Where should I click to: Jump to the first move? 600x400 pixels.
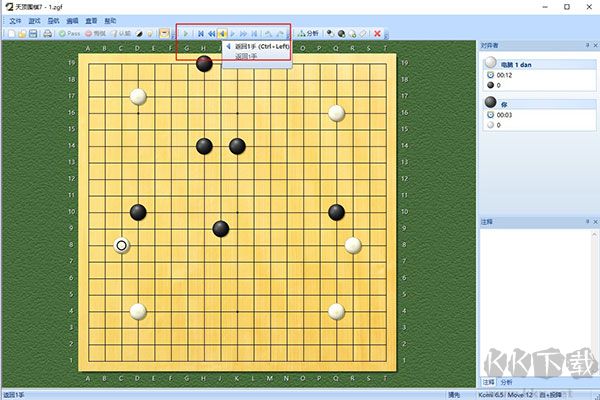click(201, 34)
